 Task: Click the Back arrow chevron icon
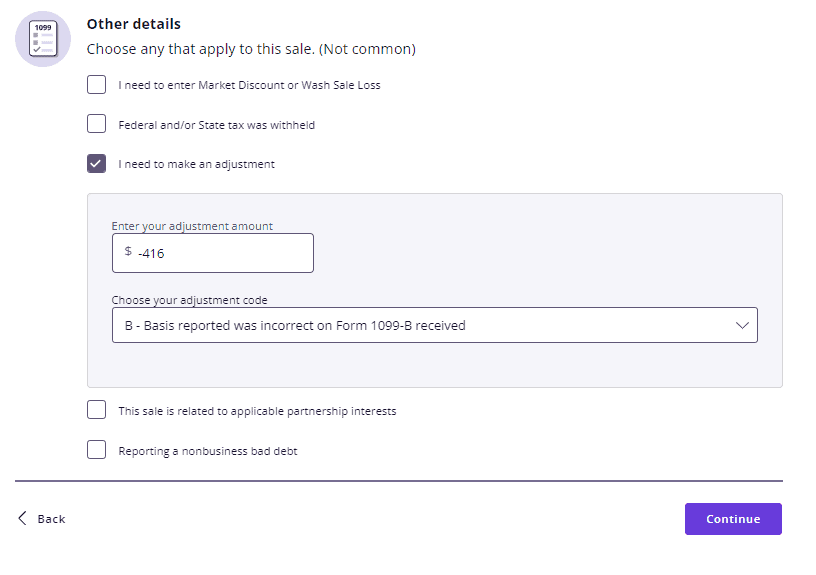point(23,518)
